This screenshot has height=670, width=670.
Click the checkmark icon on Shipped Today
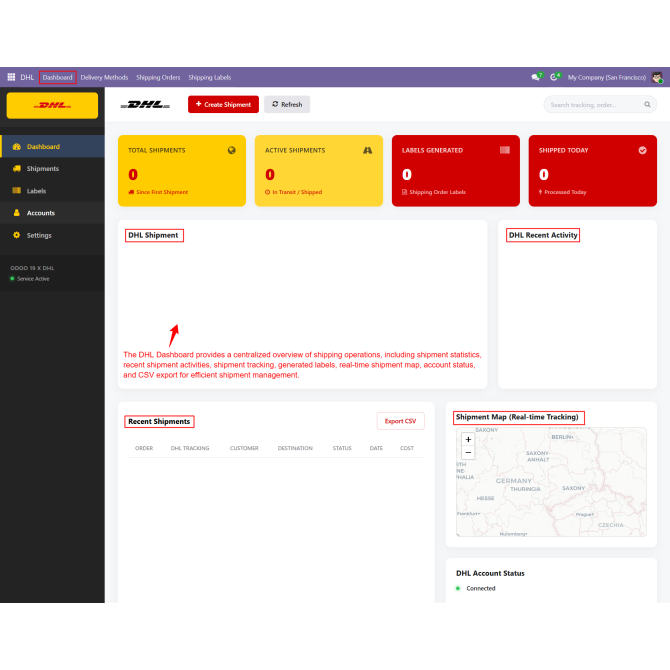tap(642, 150)
